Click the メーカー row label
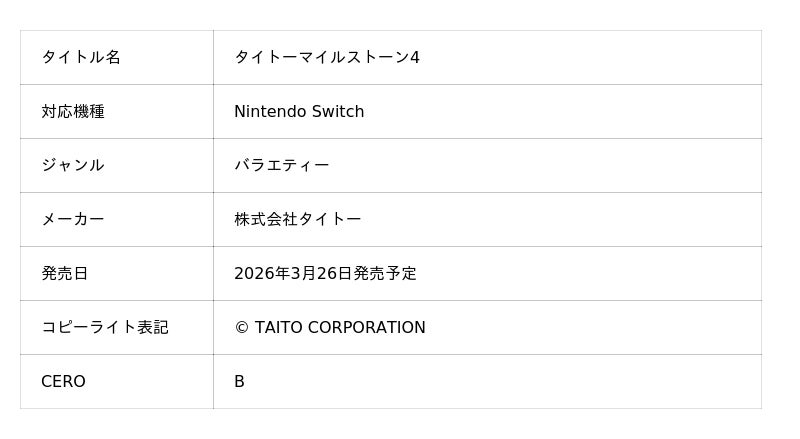Viewport: 800px width, 439px height. [x=73, y=220]
